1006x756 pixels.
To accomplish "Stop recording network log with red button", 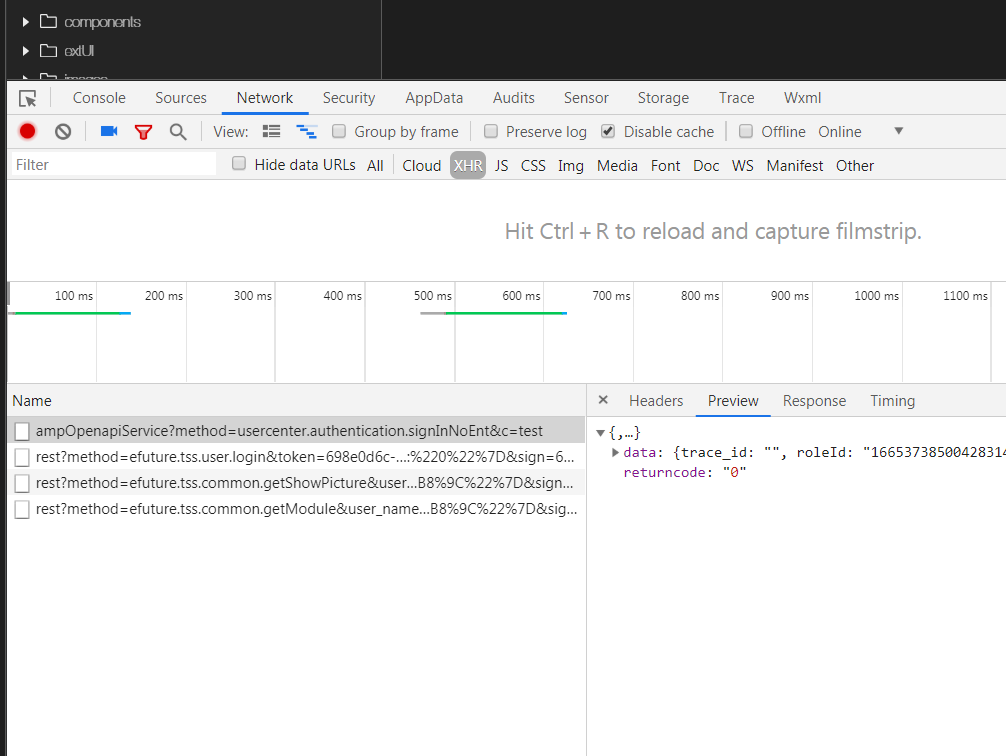I will (28, 132).
